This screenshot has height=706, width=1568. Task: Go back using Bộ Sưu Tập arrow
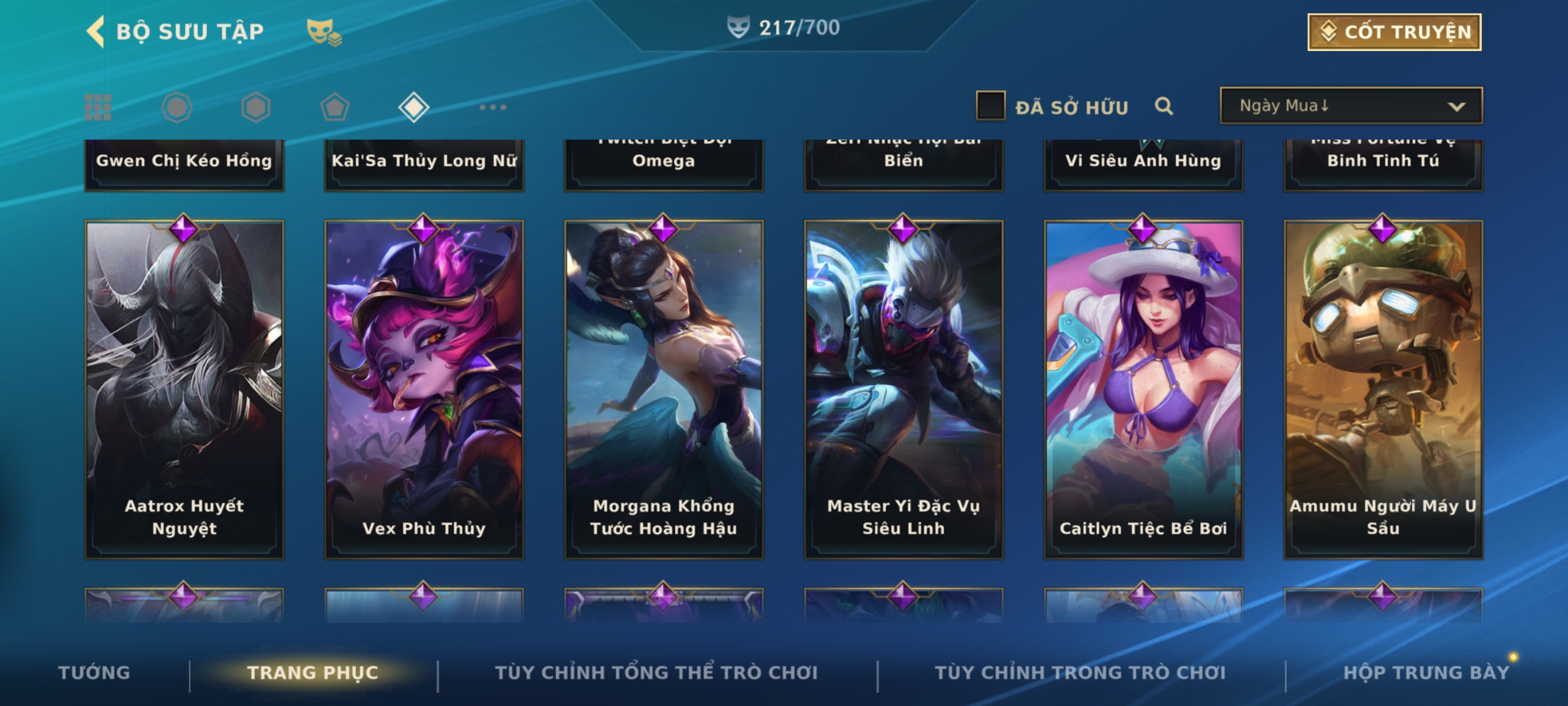point(96,31)
